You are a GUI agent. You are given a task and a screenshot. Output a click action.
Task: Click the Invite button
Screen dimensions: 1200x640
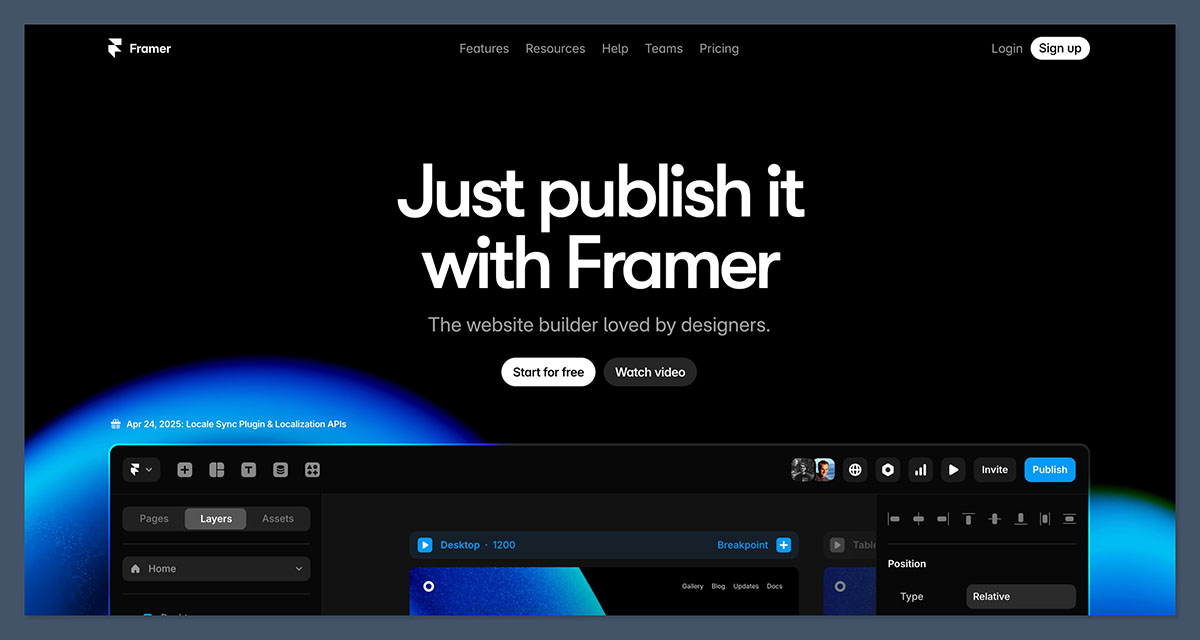pos(995,470)
